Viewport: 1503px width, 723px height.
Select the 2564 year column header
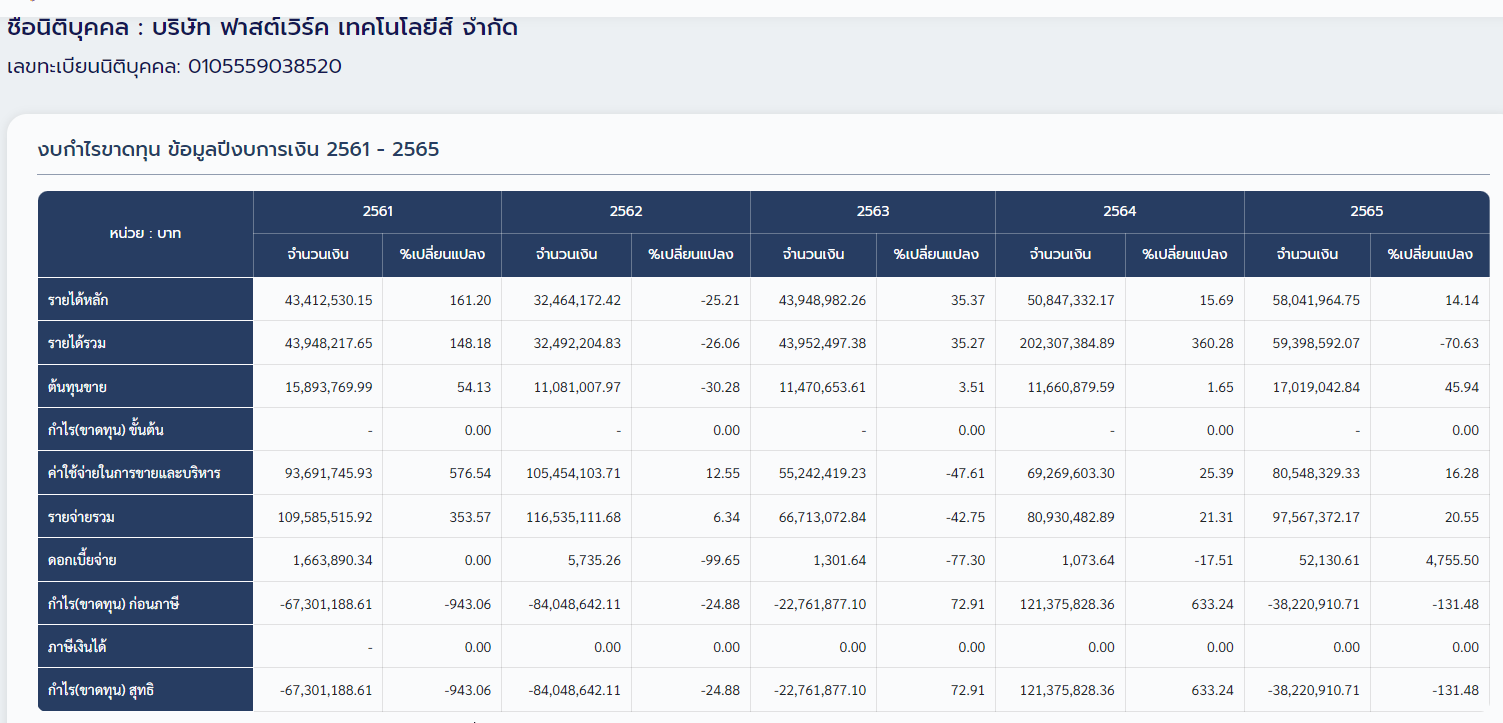point(1120,212)
